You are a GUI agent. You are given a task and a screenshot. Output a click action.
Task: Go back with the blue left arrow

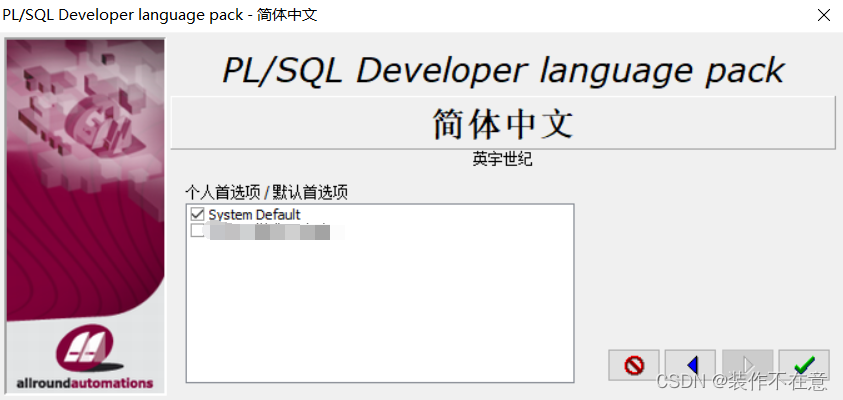pyautogui.click(x=691, y=366)
